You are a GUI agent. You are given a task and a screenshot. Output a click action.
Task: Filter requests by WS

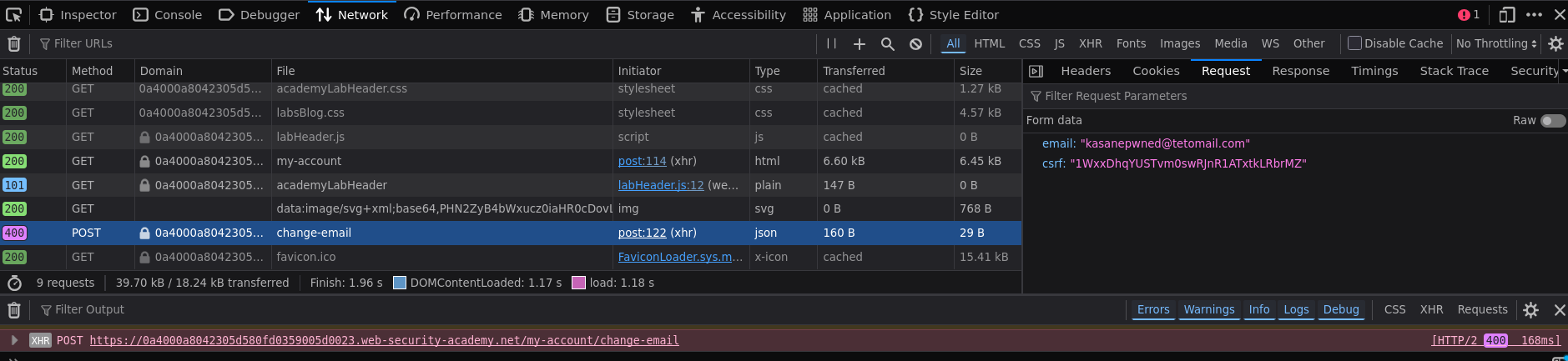pos(1270,43)
